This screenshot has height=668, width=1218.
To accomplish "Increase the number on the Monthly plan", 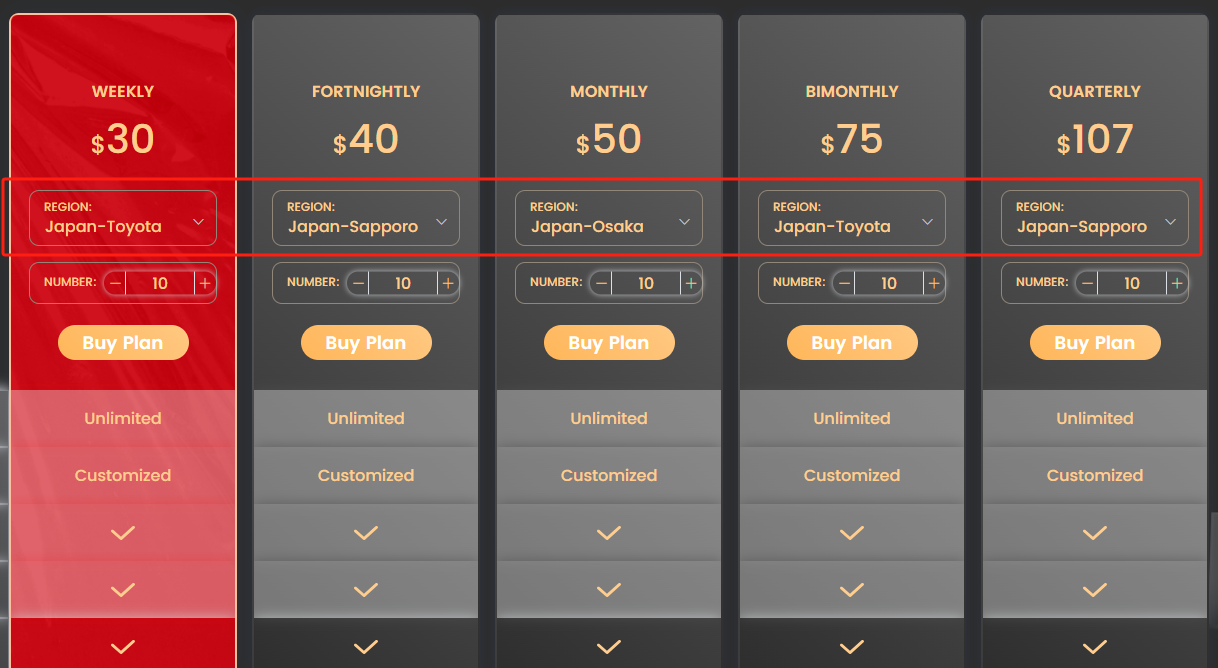I will 690,283.
